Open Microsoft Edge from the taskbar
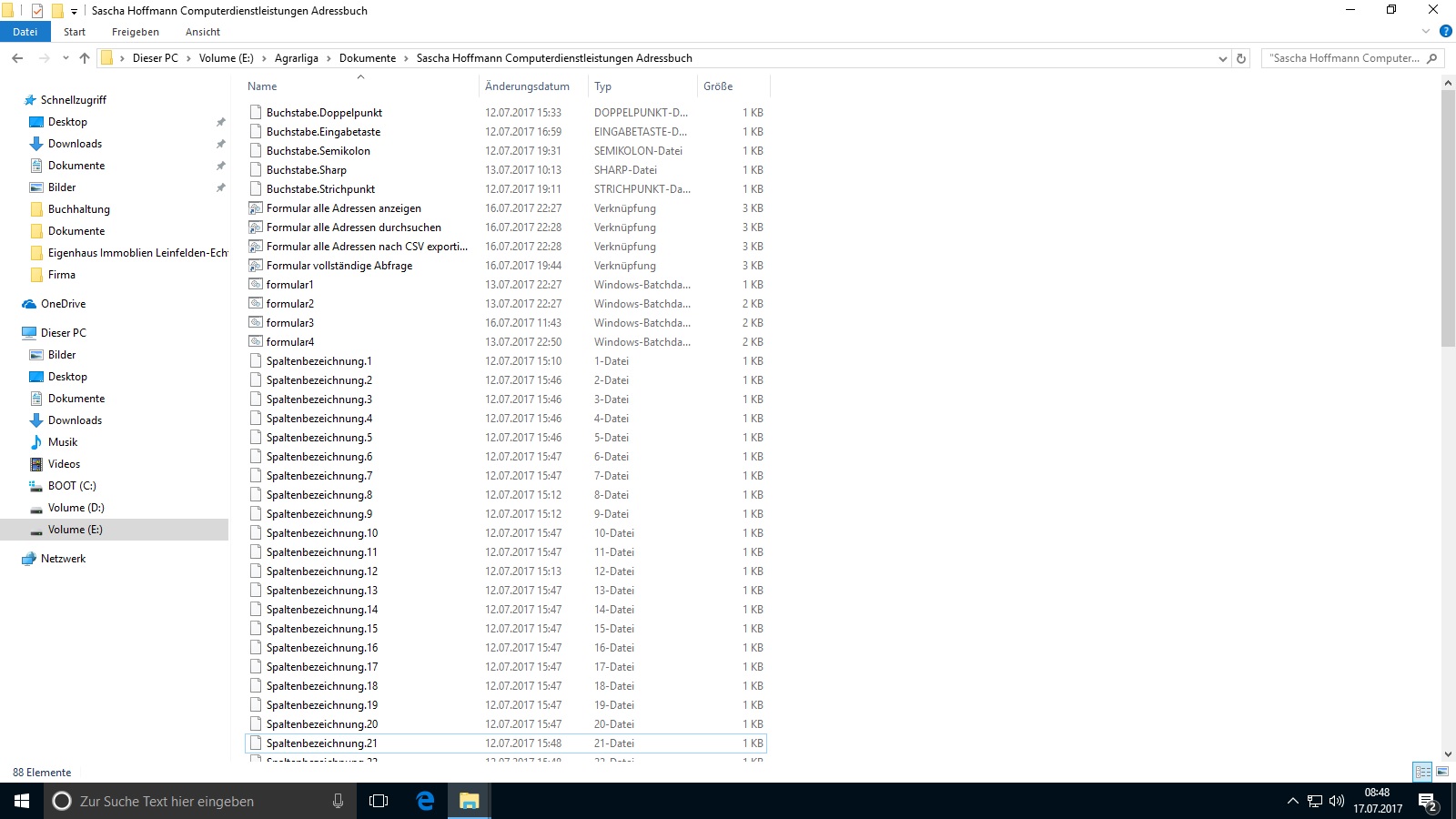 coord(425,801)
